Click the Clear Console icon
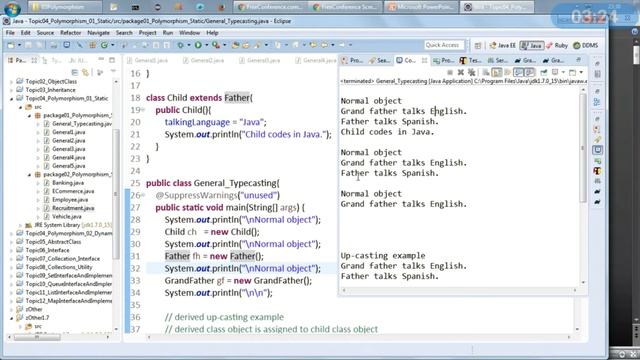This screenshot has height=360, width=640. click(486, 72)
